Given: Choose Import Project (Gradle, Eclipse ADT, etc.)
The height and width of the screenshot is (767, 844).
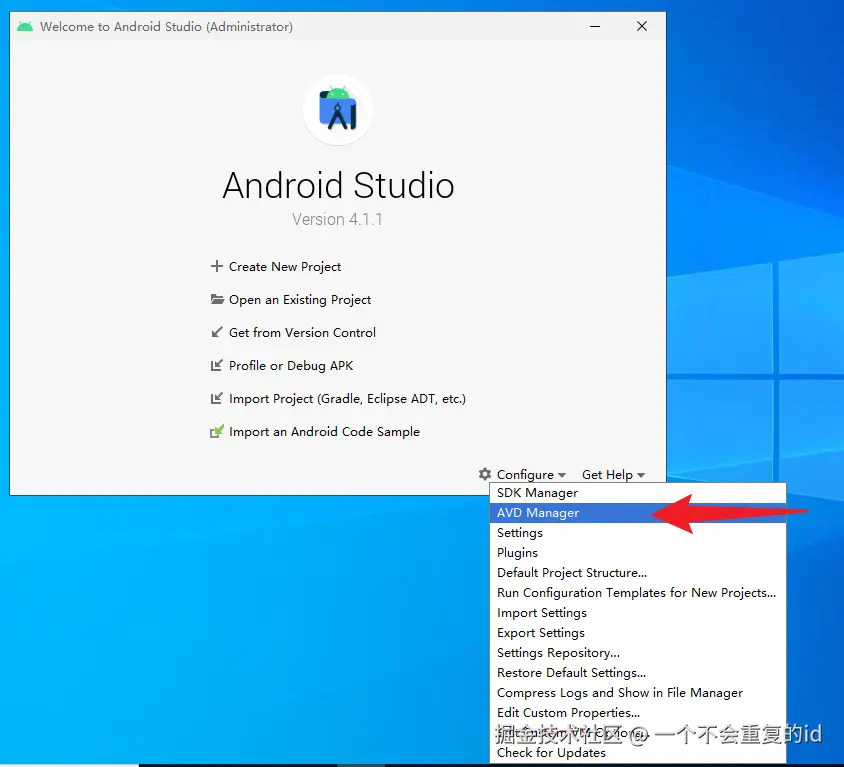Looking at the screenshot, I should 347,399.
